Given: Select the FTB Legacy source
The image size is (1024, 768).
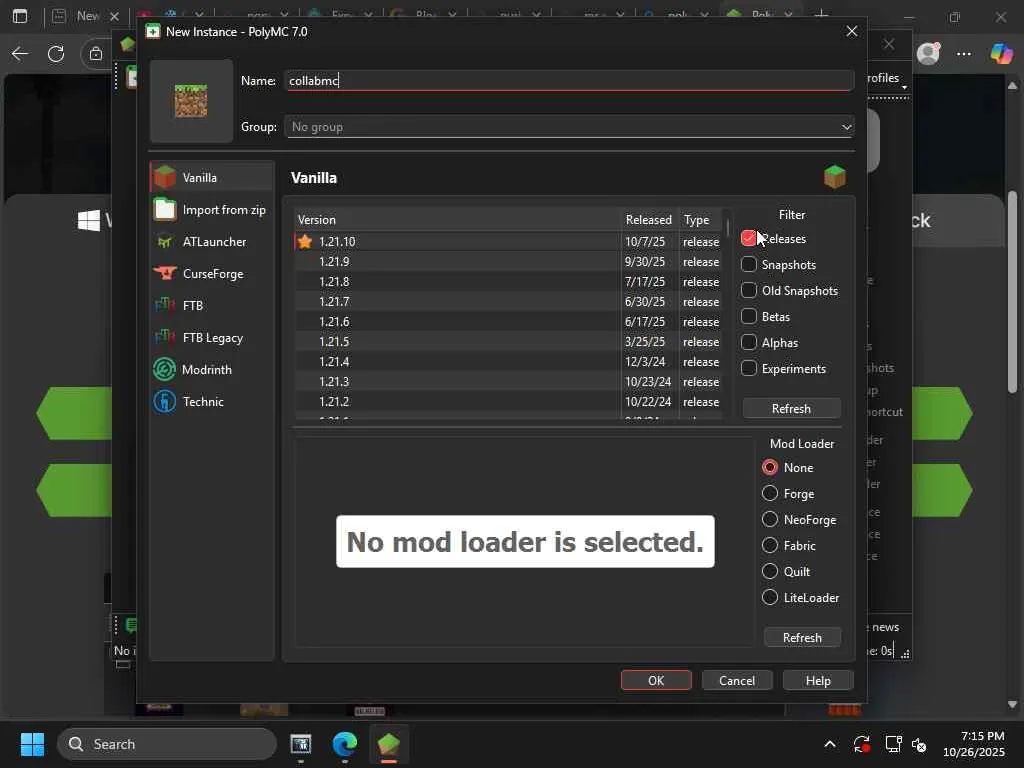Looking at the screenshot, I should click(x=212, y=338).
